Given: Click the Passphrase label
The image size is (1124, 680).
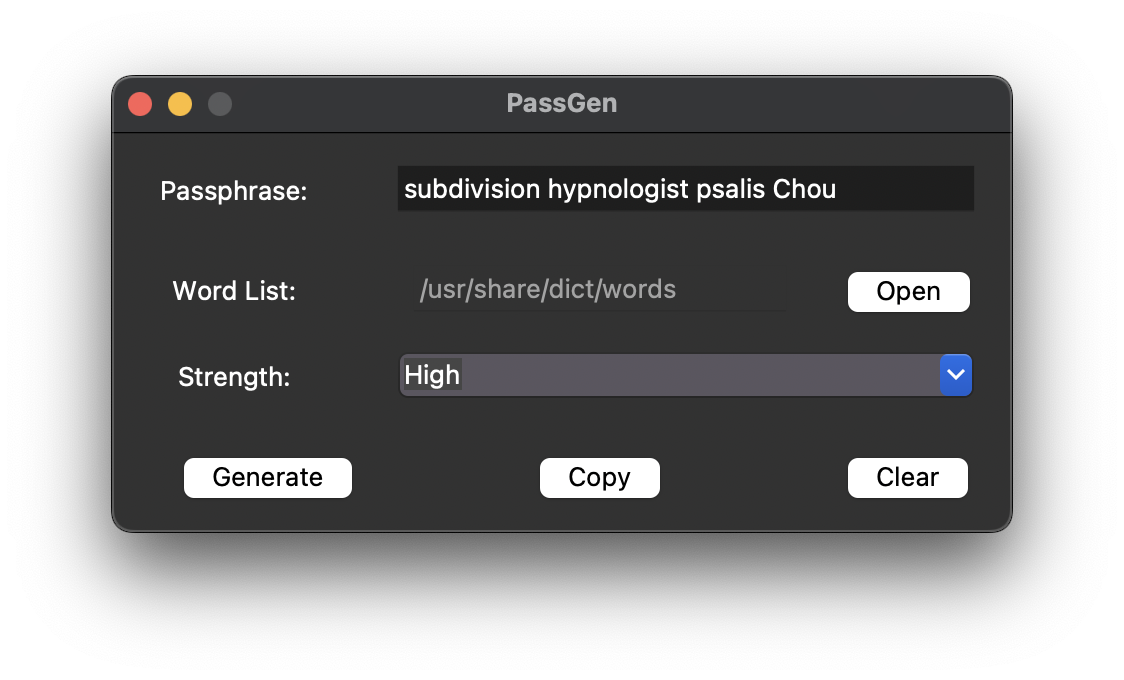Looking at the screenshot, I should (x=233, y=191).
